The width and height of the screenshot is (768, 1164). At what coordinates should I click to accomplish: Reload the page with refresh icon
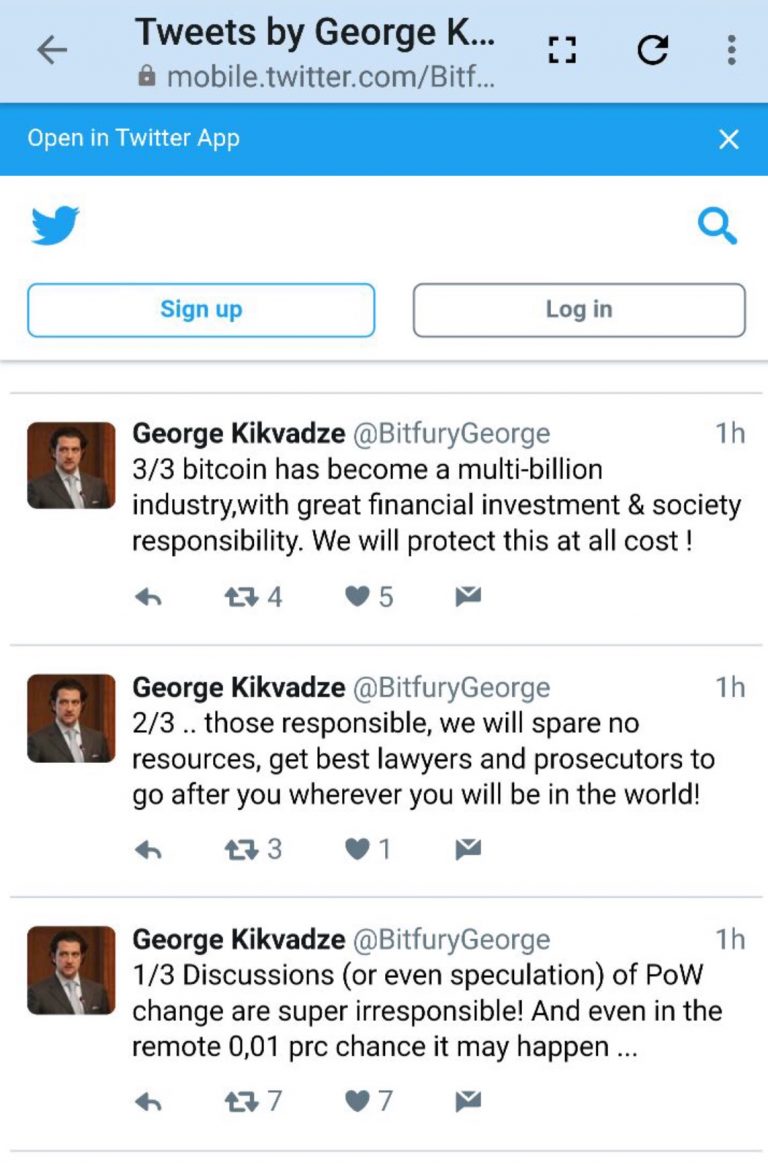pos(652,50)
